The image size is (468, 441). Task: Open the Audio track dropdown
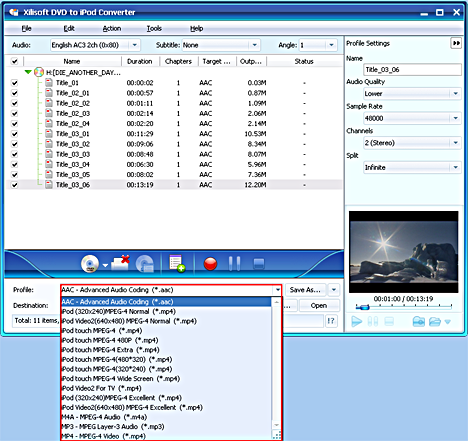point(135,45)
